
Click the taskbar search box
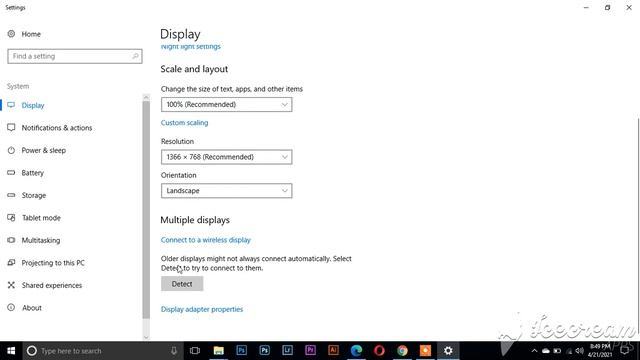pyautogui.click(x=102, y=351)
